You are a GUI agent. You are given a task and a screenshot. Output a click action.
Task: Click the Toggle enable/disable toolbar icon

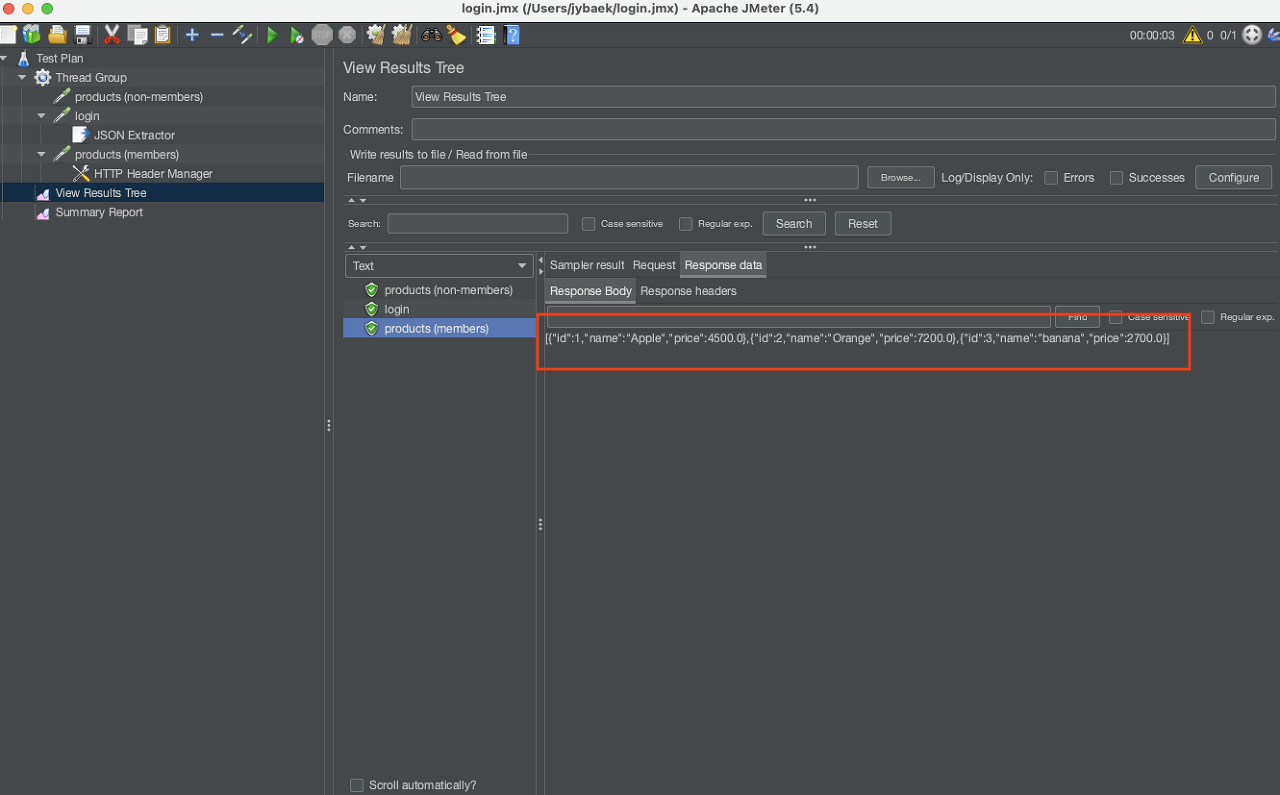242,35
